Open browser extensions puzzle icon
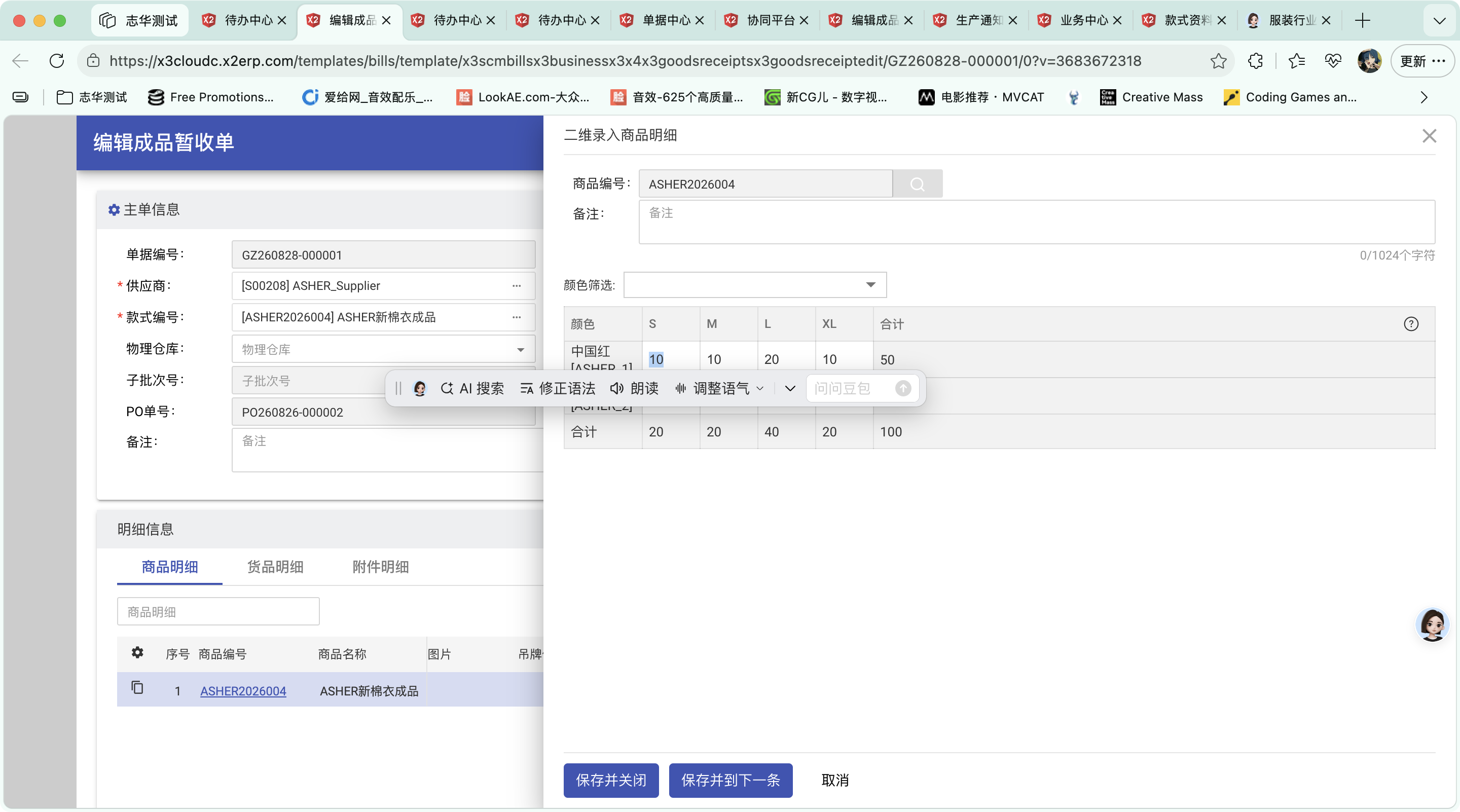Viewport: 1460px width, 812px height. click(1255, 61)
